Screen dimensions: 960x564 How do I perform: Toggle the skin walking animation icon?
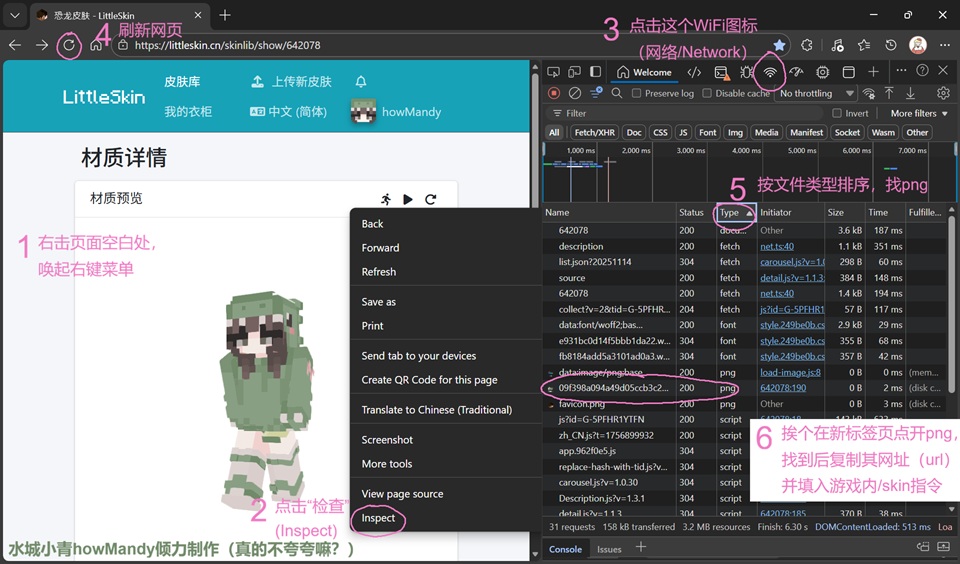[x=387, y=199]
